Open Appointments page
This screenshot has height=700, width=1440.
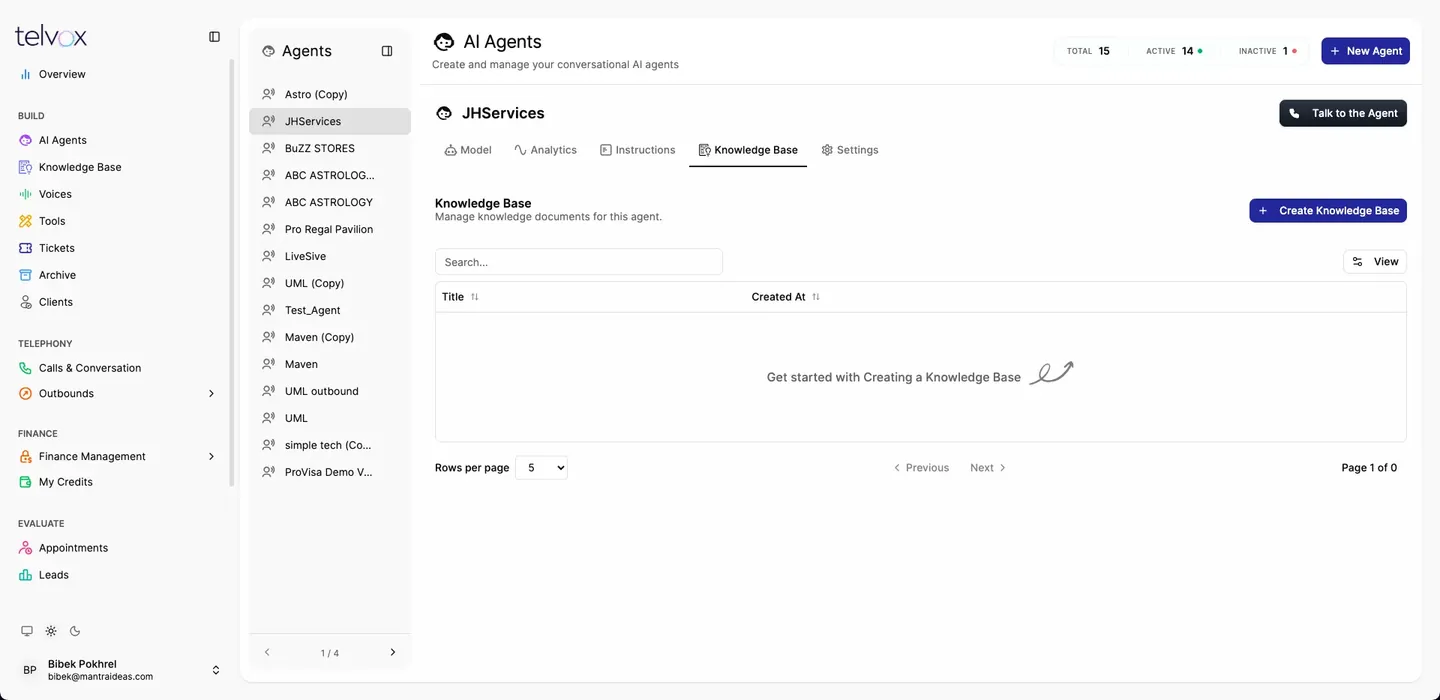point(73,548)
